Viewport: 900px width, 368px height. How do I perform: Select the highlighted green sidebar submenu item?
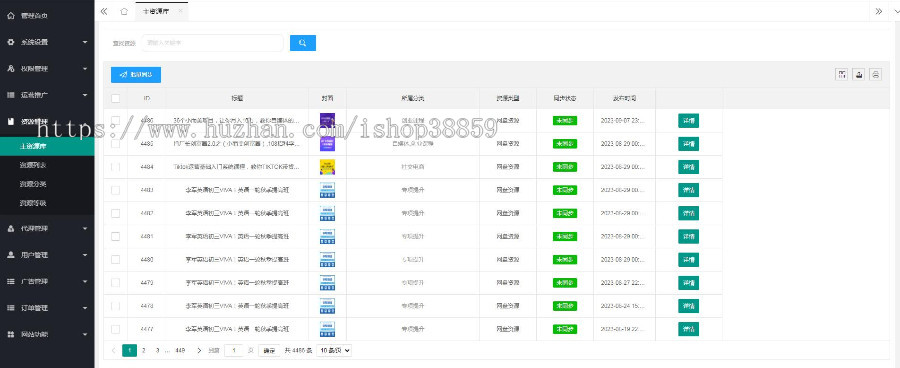(x=47, y=146)
